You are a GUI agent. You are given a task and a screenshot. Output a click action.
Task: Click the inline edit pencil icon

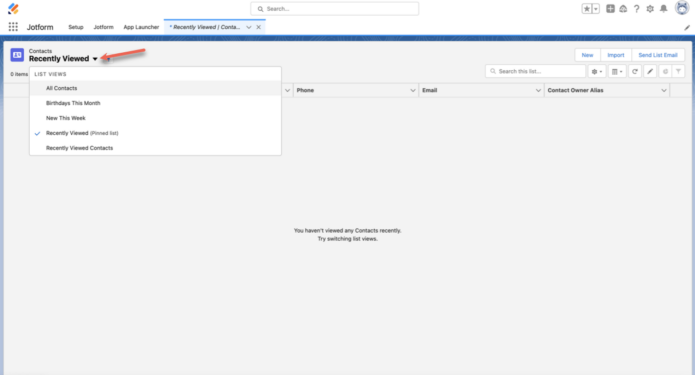[x=650, y=71]
